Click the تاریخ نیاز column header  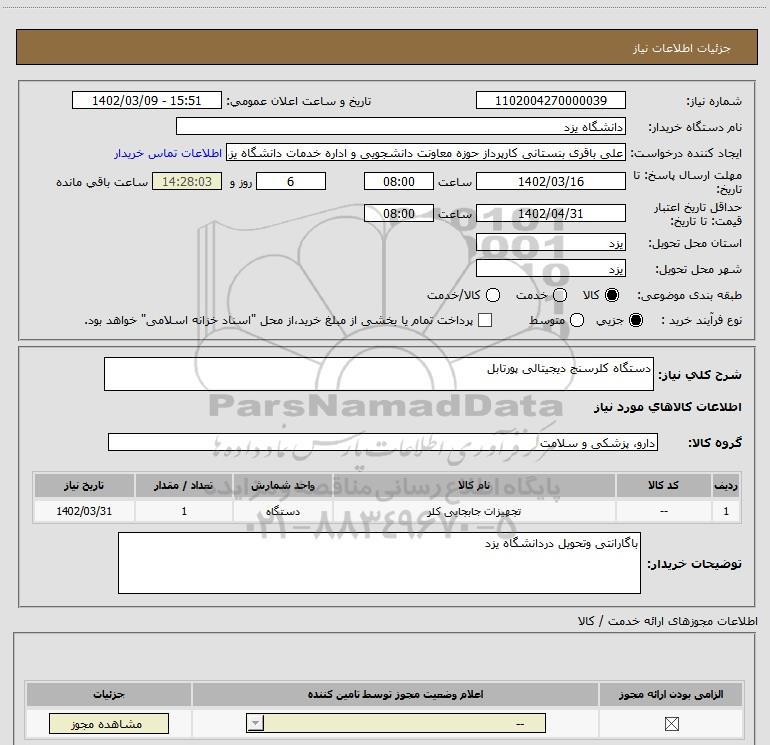(x=84, y=485)
